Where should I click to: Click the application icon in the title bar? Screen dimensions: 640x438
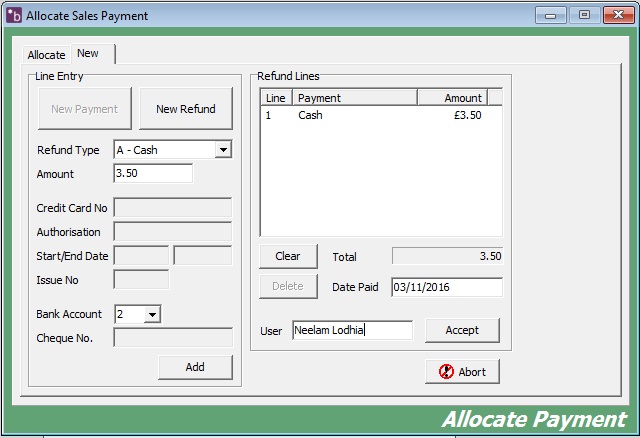tap(14, 16)
